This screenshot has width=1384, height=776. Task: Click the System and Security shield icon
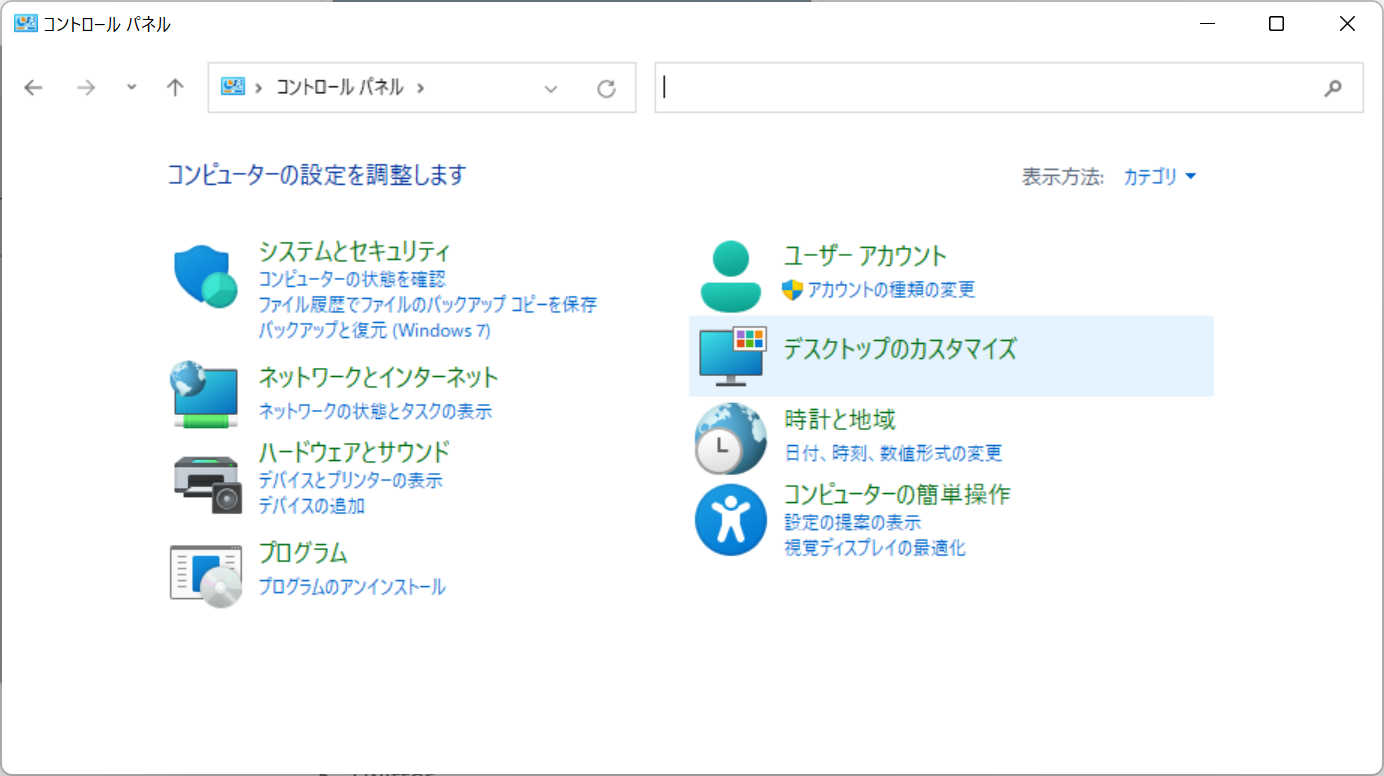(206, 277)
